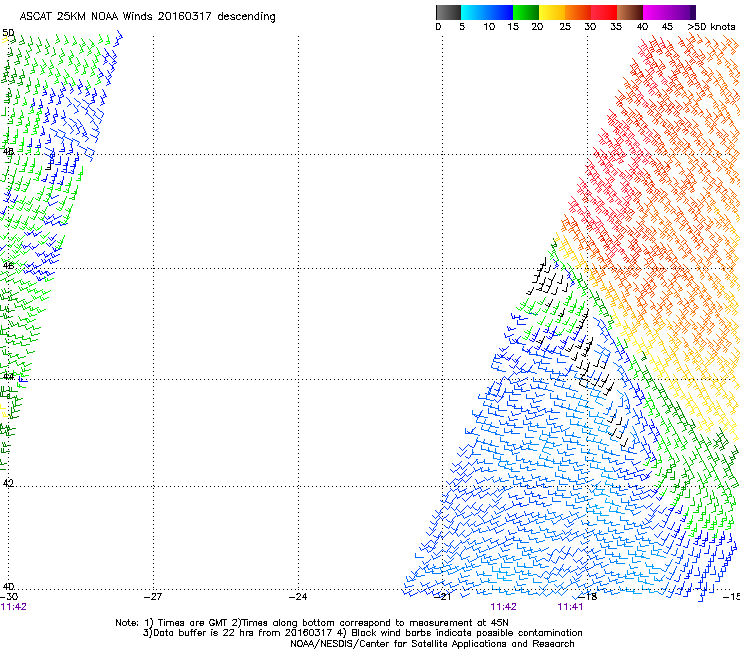
Task: Click the latitude label '48' on left axis
Action: coord(8,152)
